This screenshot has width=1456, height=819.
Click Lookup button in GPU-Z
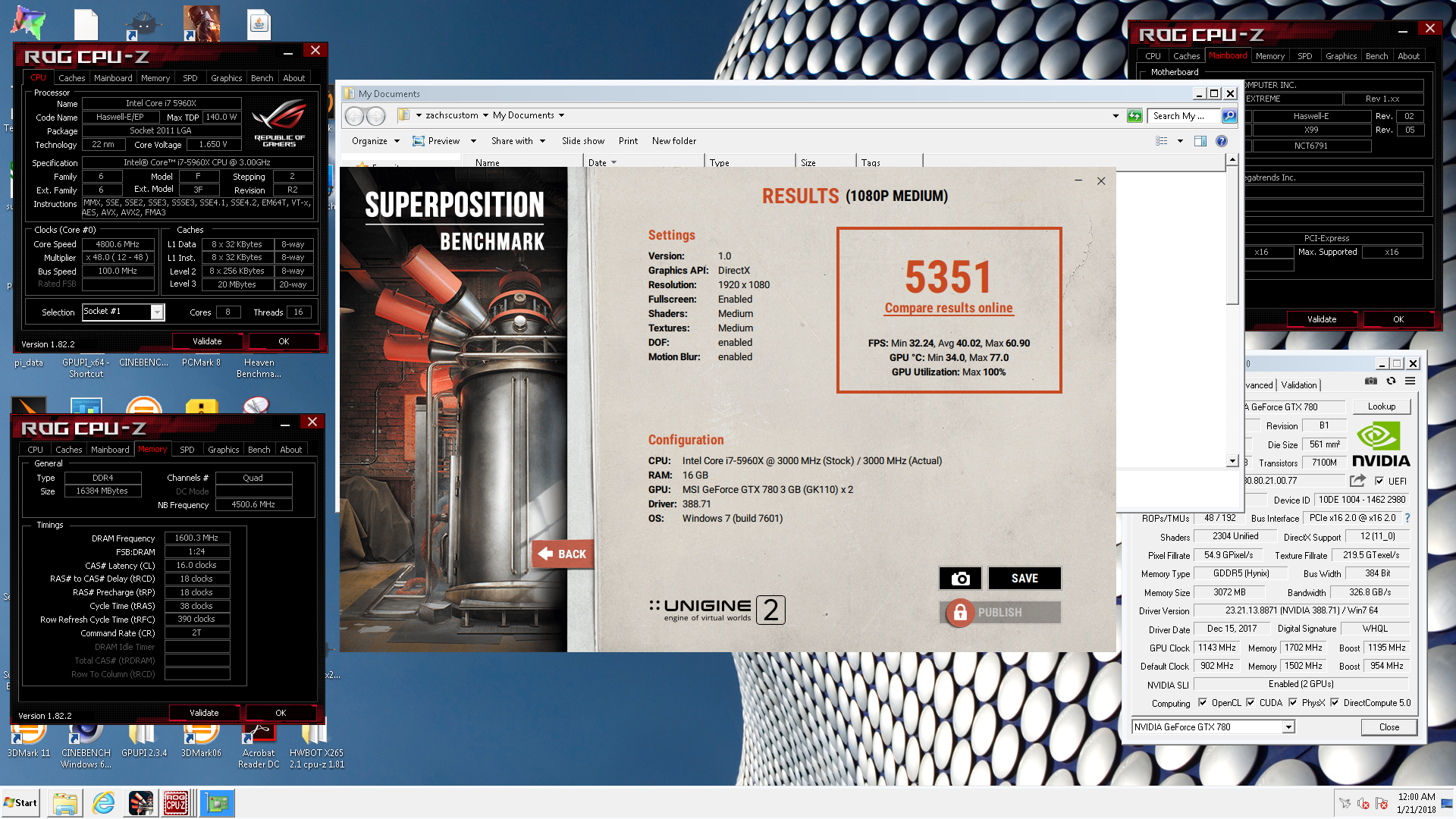[1381, 406]
